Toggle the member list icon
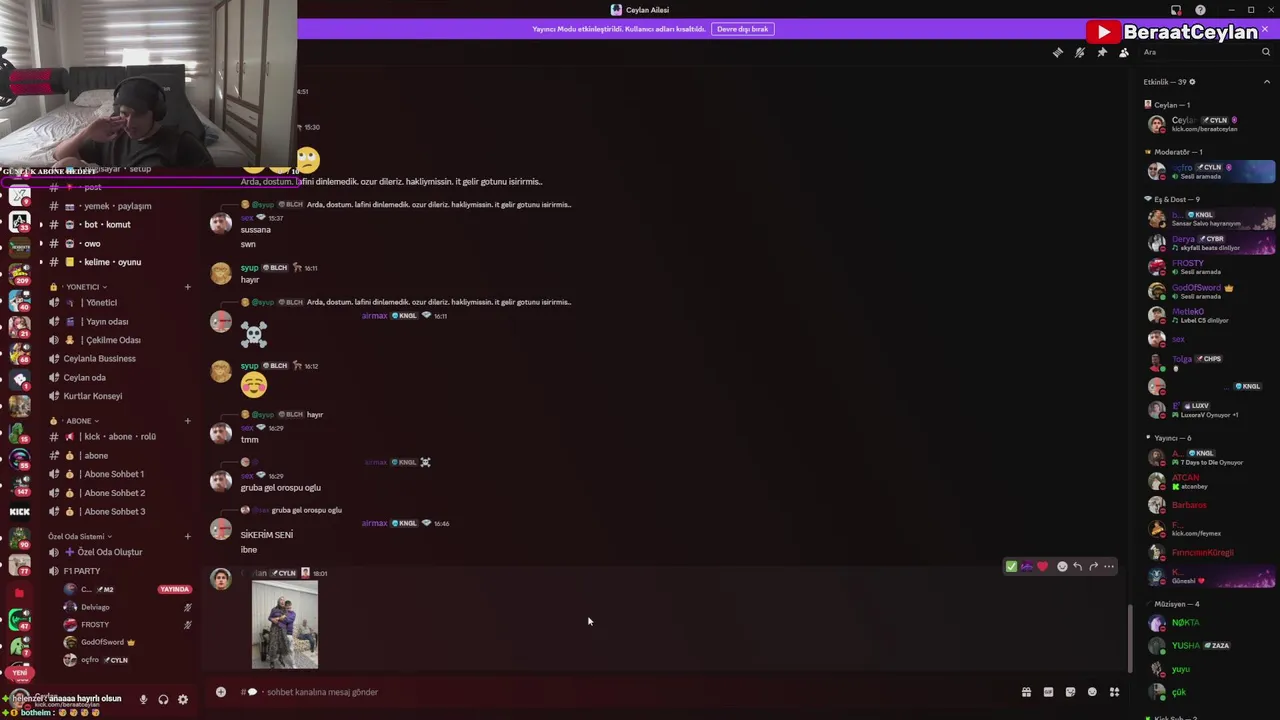 (x=1124, y=52)
